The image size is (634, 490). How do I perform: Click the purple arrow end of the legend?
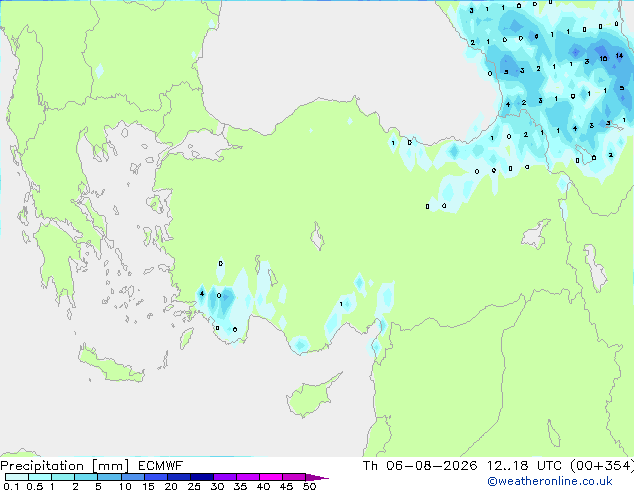point(317,477)
